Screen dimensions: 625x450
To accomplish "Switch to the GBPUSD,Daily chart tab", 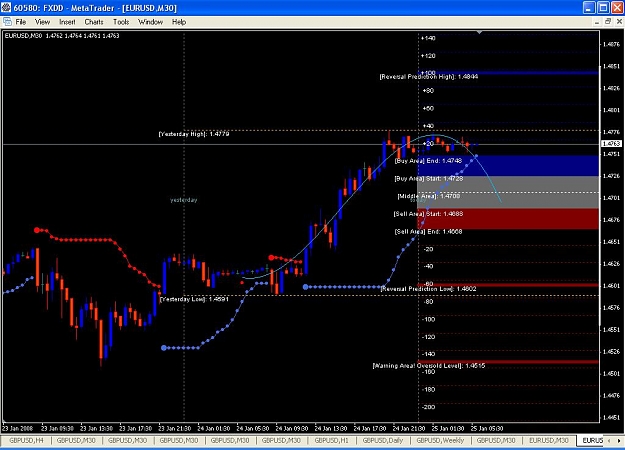I will [383, 440].
